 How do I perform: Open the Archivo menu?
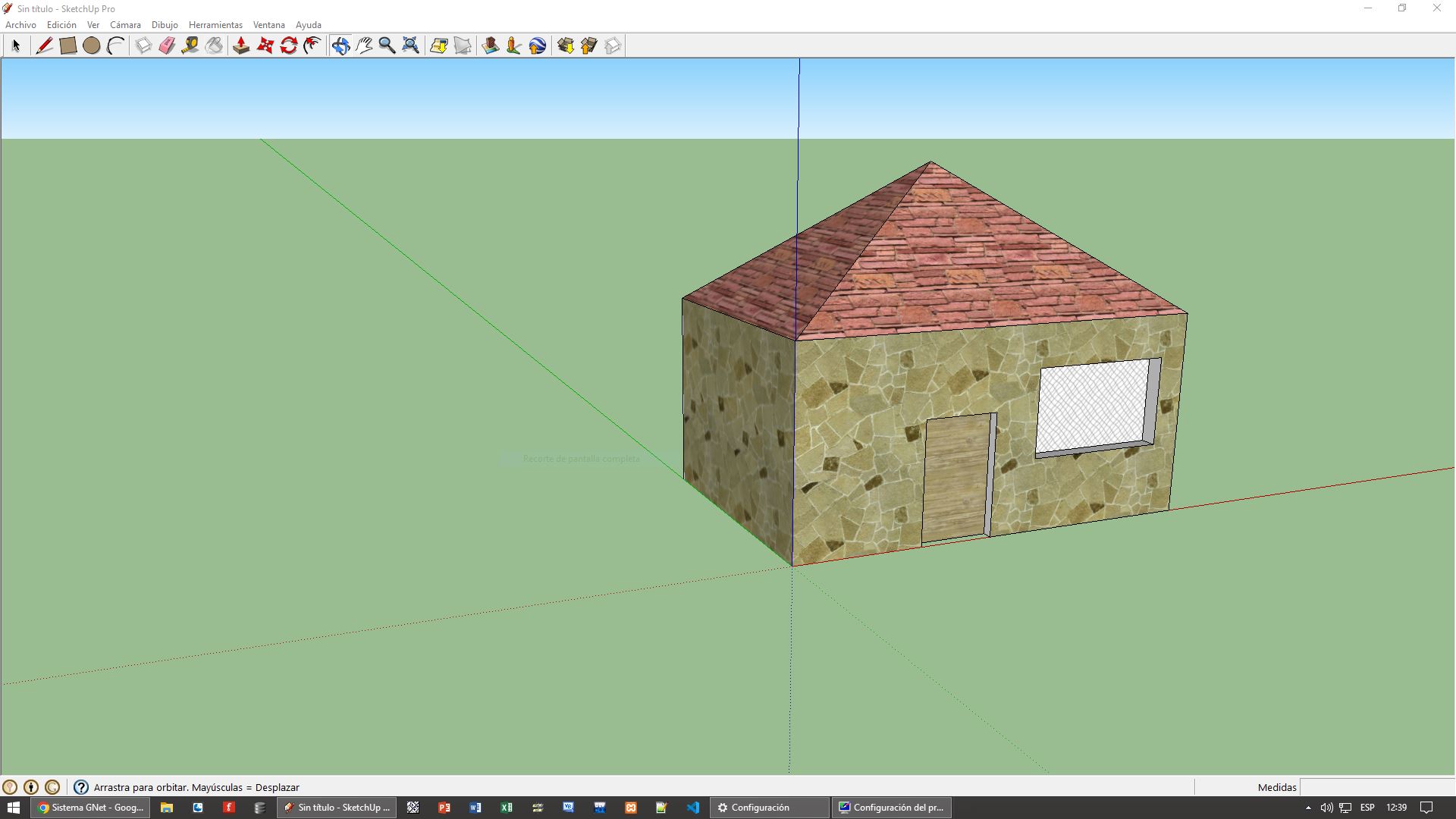click(x=20, y=25)
